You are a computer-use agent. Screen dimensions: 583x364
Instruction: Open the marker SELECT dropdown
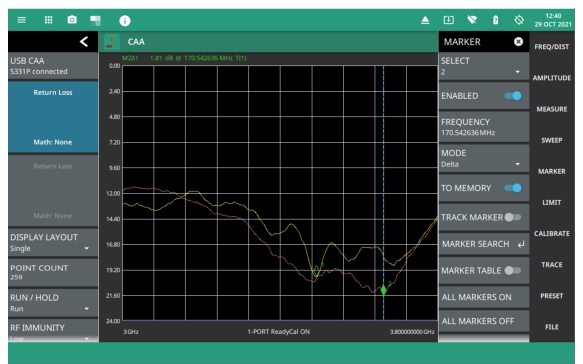(484, 66)
